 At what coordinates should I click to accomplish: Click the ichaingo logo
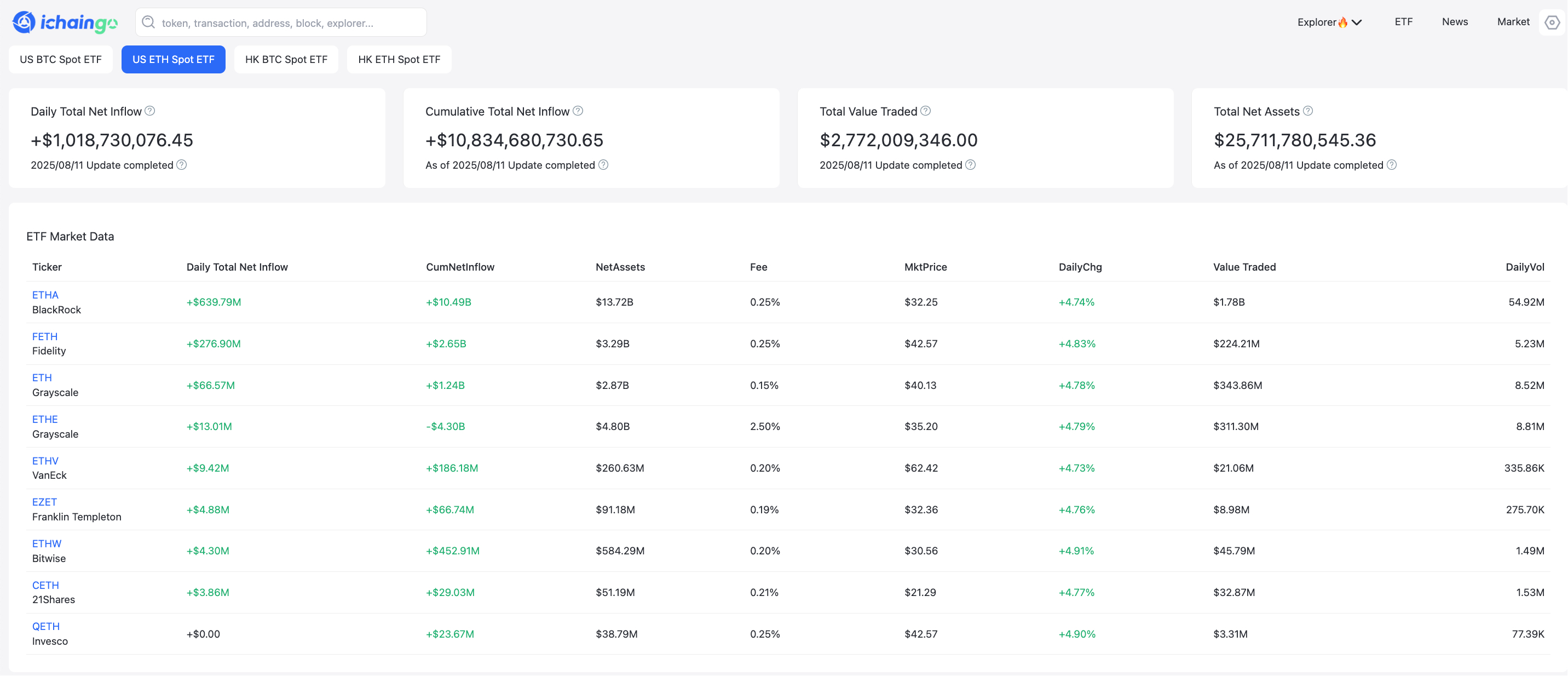point(65,22)
